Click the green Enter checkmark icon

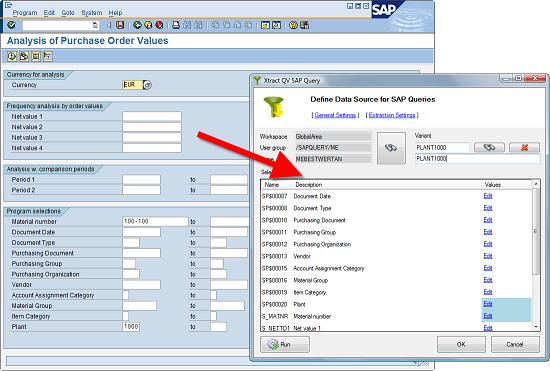click(x=11, y=25)
